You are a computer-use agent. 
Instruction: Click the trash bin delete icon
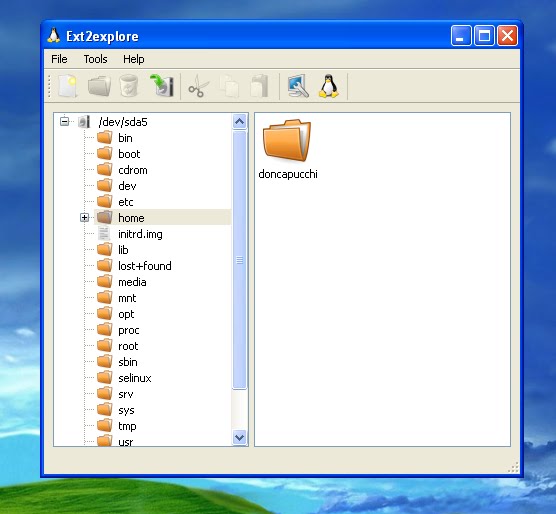[129, 86]
